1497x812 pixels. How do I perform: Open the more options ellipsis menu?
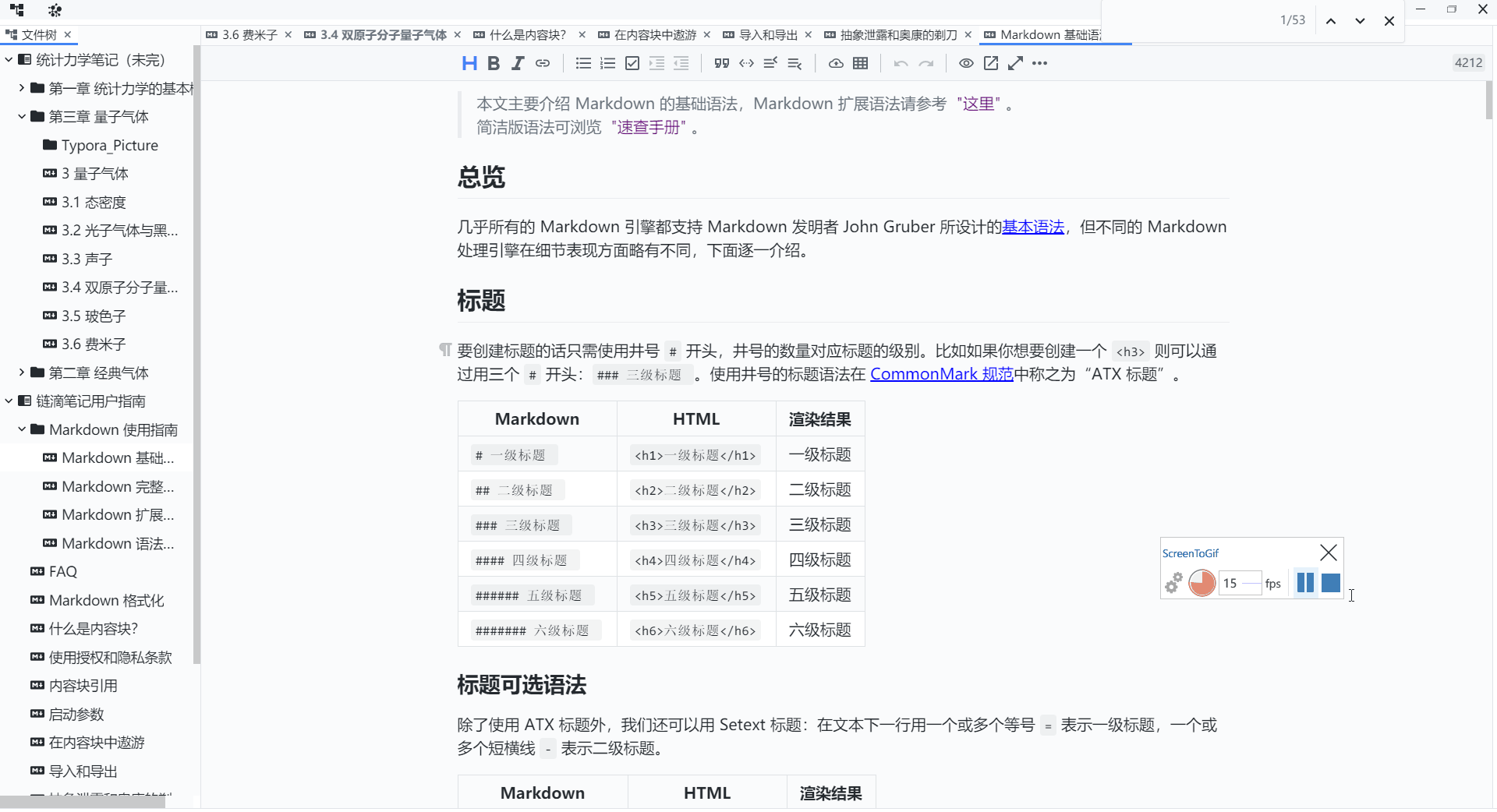point(1039,64)
